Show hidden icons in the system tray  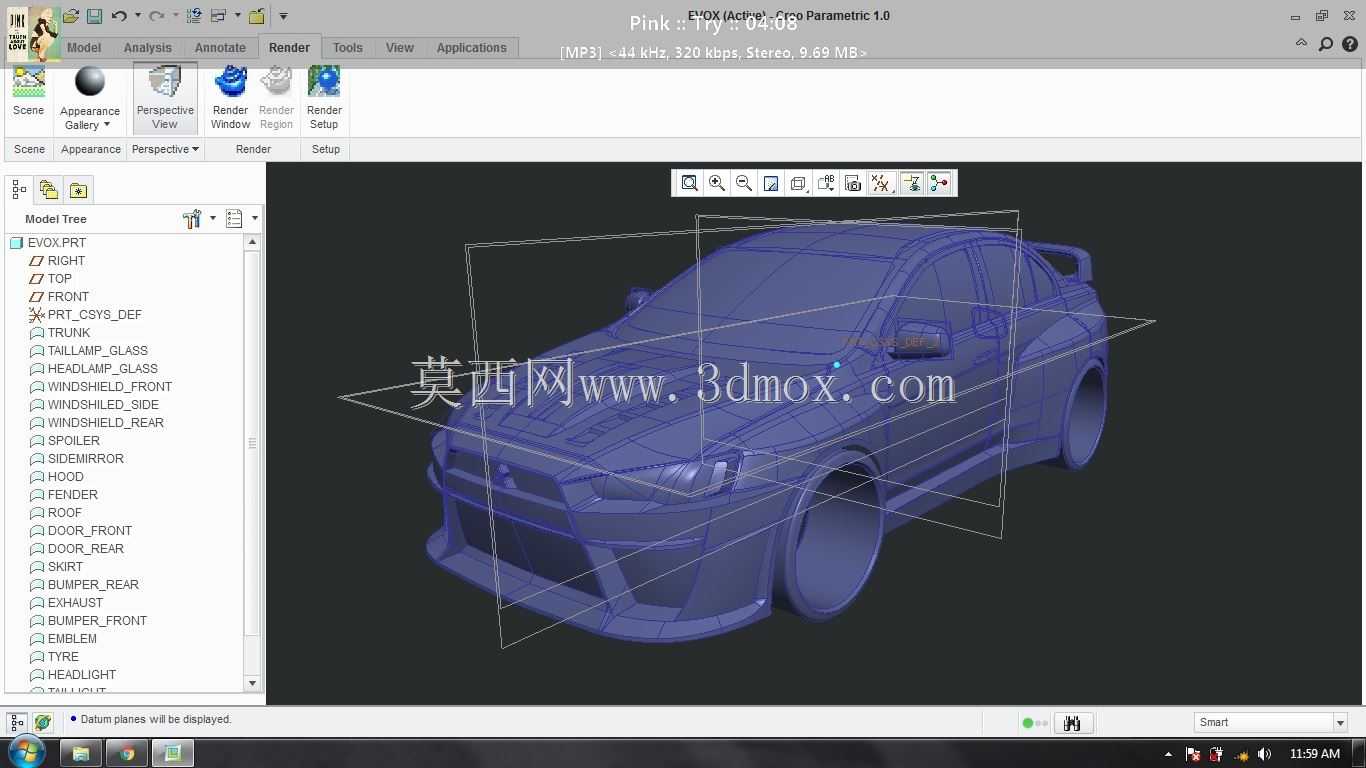pyautogui.click(x=1168, y=754)
